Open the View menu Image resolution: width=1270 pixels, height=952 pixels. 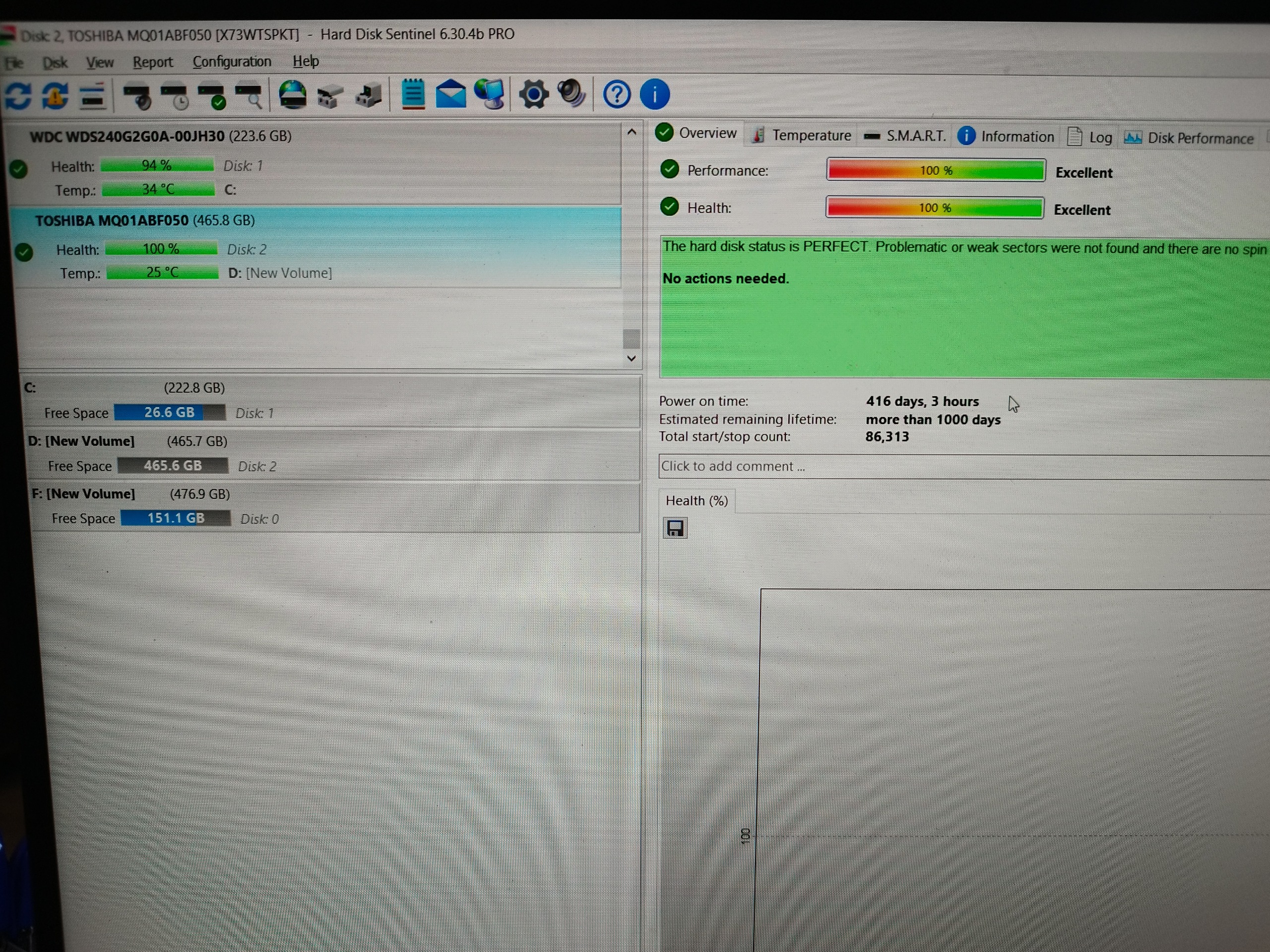tap(100, 62)
